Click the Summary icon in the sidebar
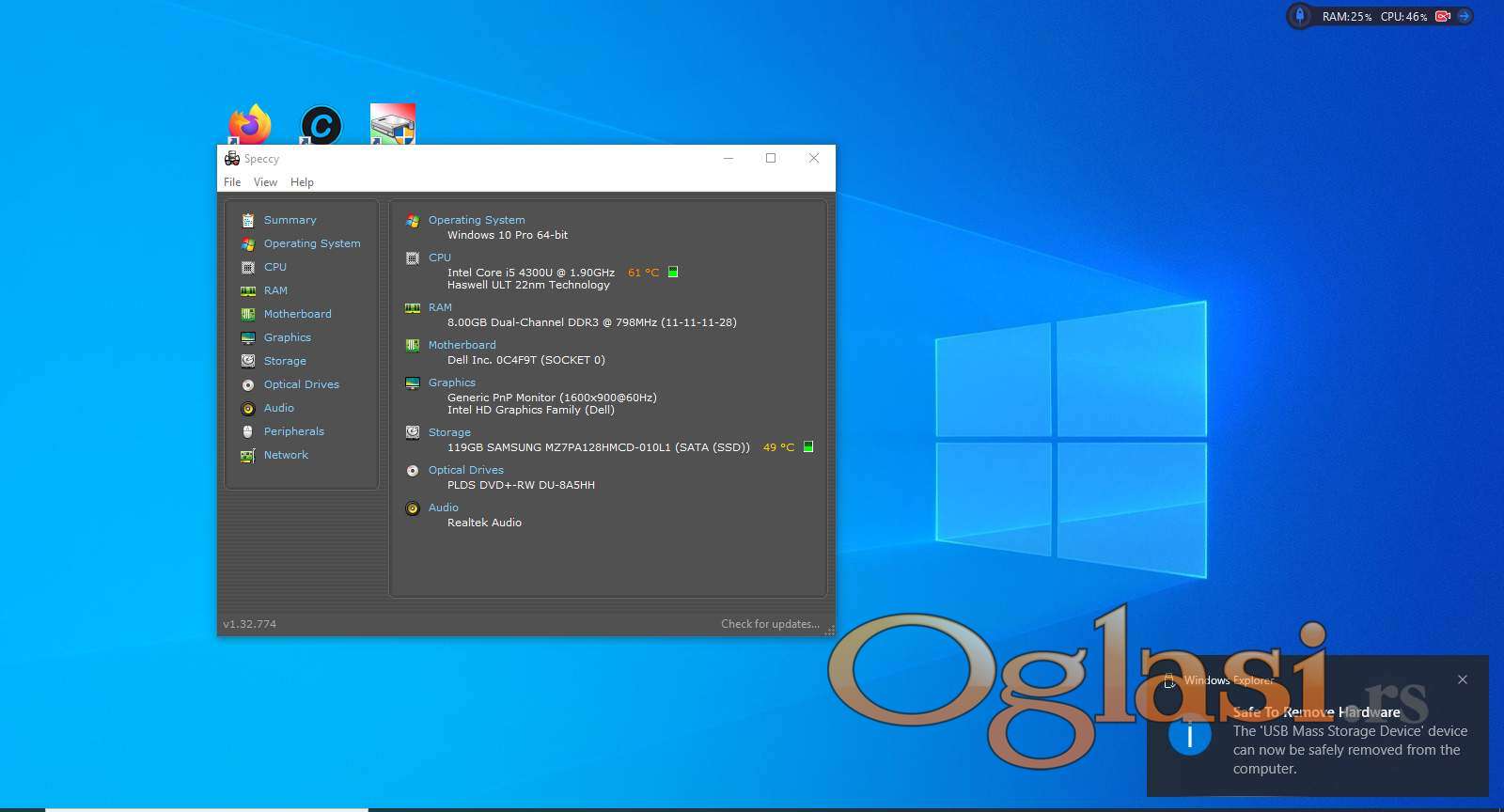Image resolution: width=1504 pixels, height=812 pixels. pyautogui.click(x=248, y=220)
